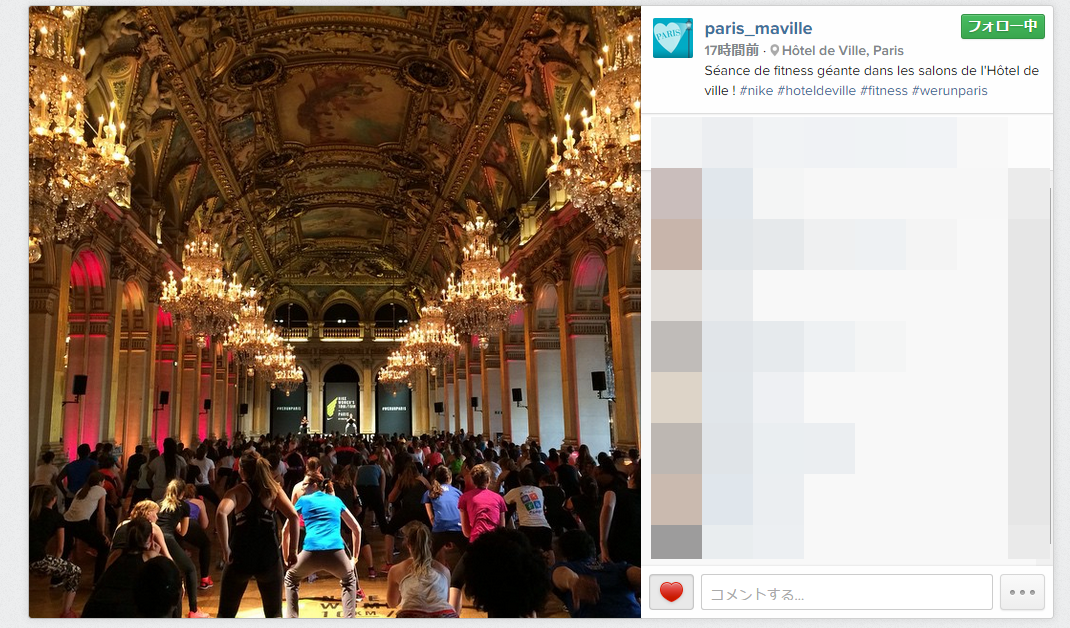
Task: Toggle the green フォロー中 follow button
Action: point(1002,27)
